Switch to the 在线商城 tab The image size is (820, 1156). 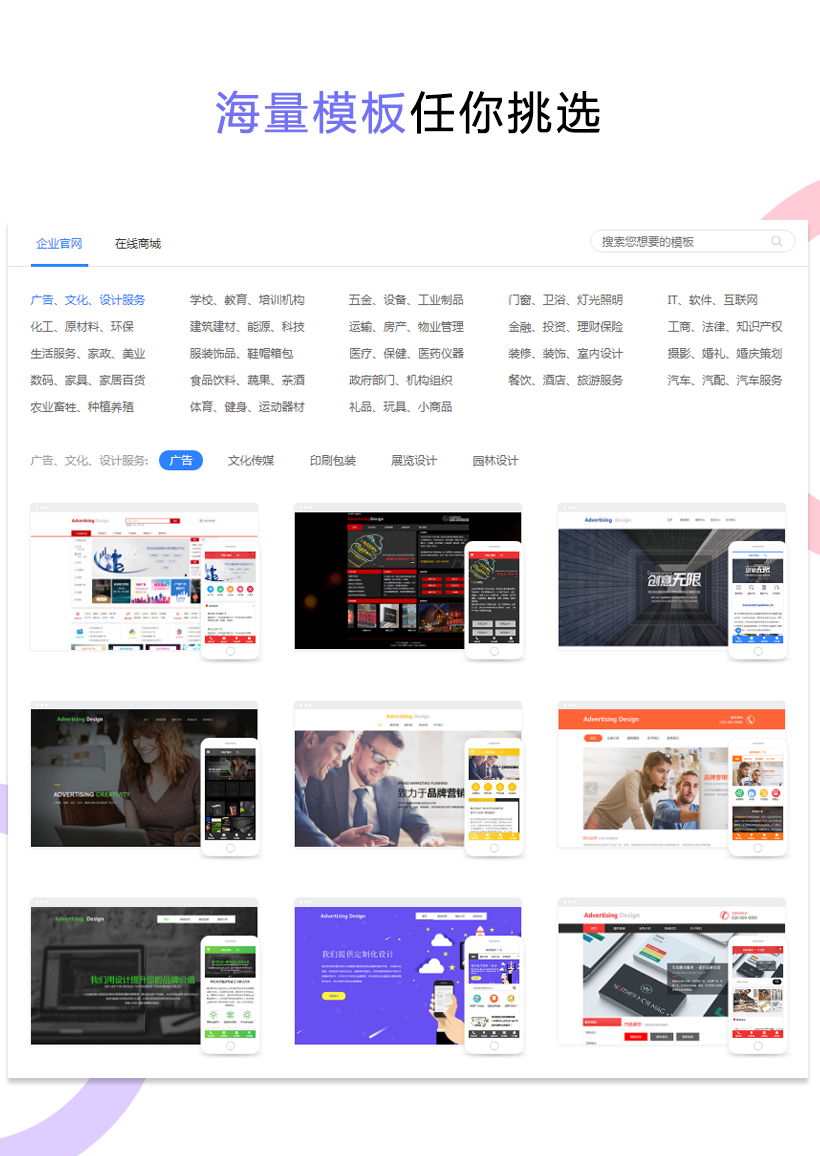(137, 244)
